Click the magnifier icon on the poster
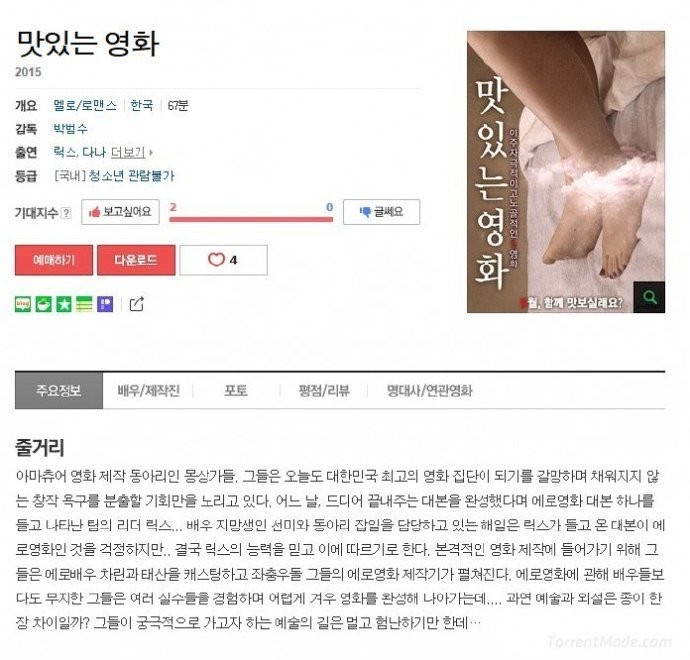Screen dimensions: 690x660 coord(649,297)
